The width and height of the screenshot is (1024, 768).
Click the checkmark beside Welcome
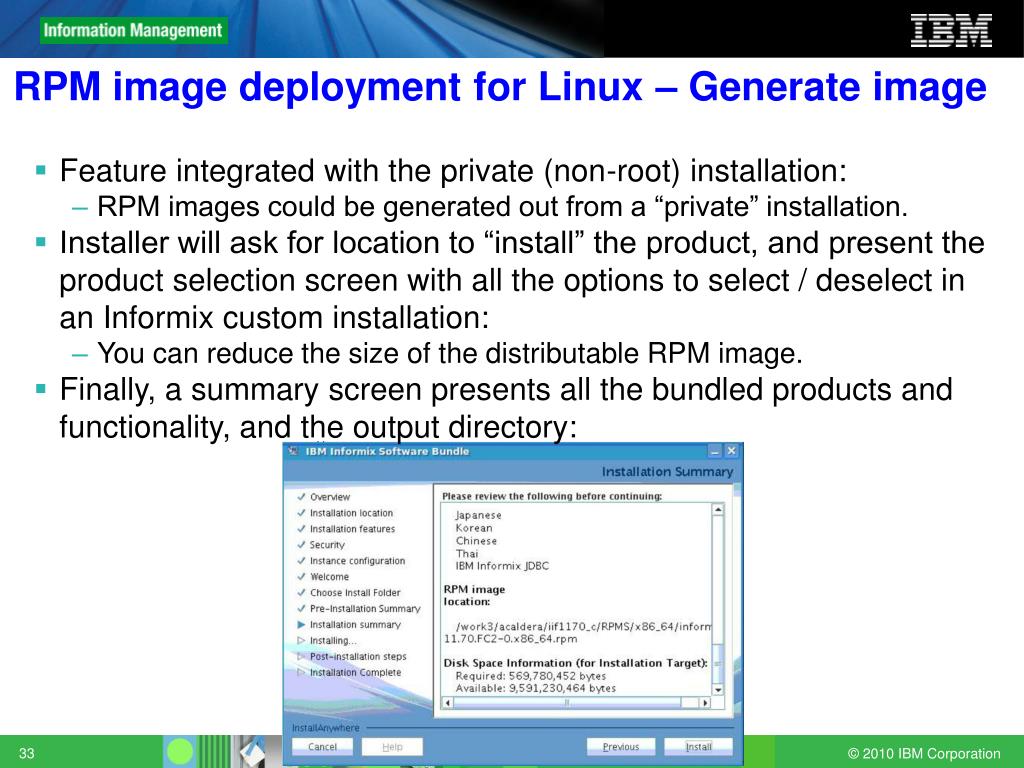pos(301,576)
